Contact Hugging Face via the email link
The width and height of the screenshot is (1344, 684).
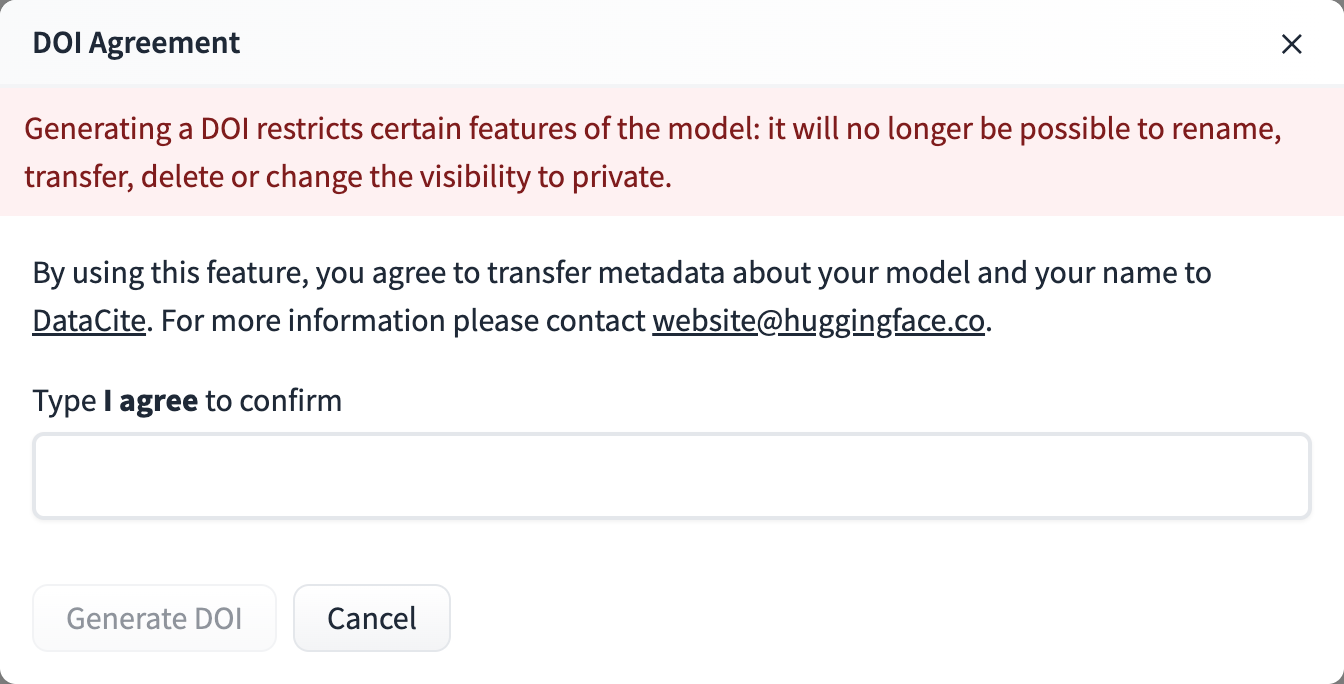[819, 322]
